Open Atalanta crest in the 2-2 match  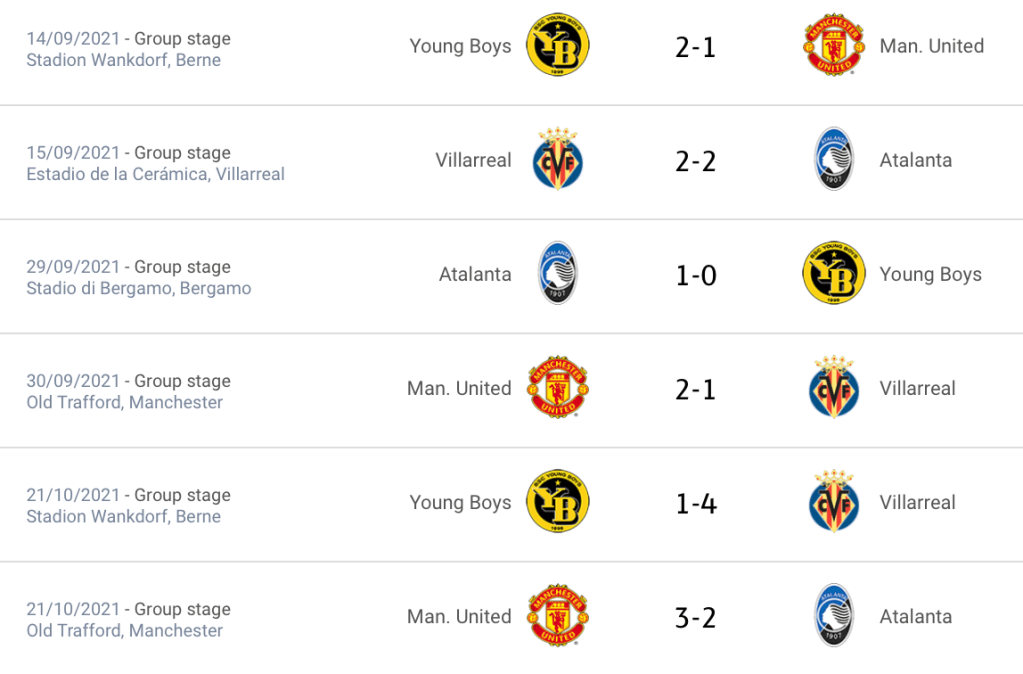click(x=834, y=160)
